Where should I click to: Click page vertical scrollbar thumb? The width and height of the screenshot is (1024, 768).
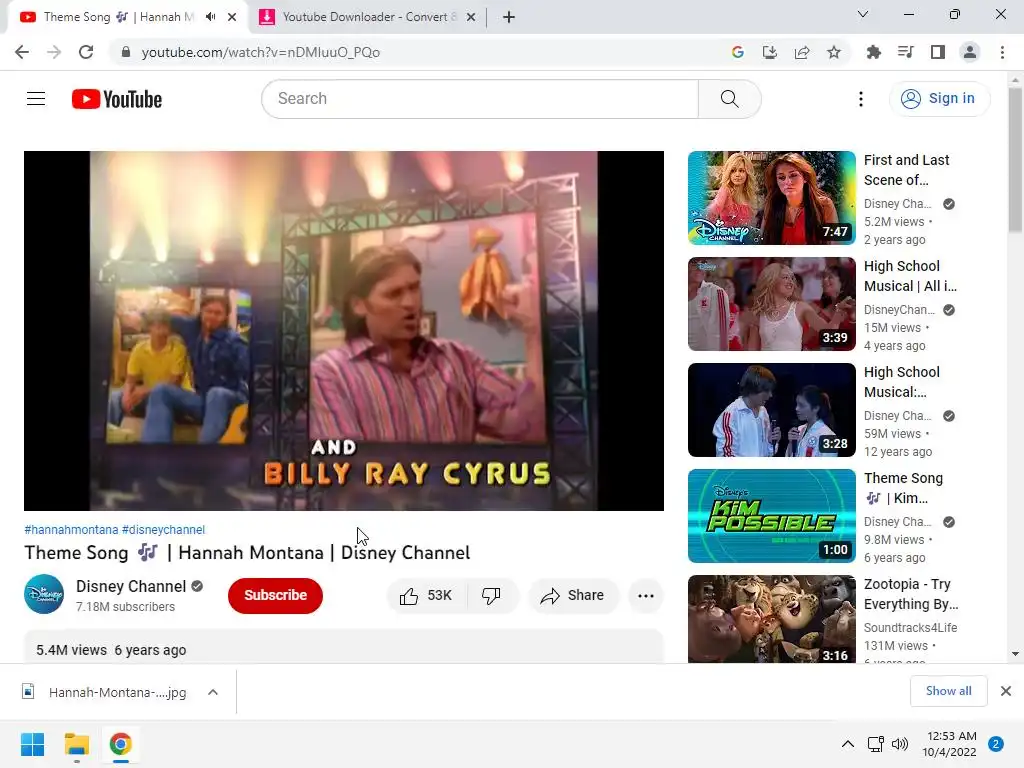pos(1015,160)
